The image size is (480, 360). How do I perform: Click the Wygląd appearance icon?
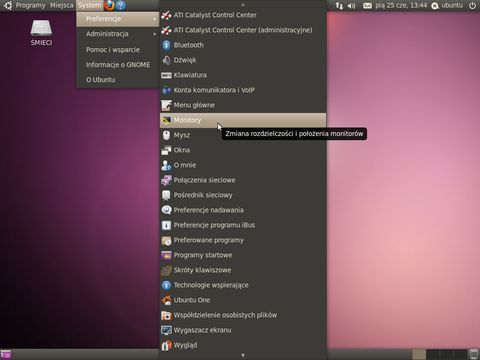[x=166, y=345]
